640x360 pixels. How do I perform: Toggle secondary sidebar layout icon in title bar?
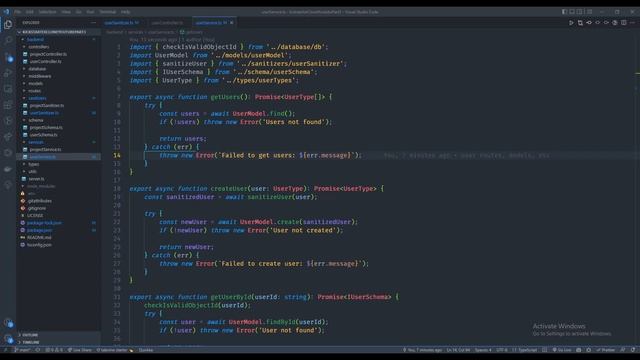click(580, 12)
